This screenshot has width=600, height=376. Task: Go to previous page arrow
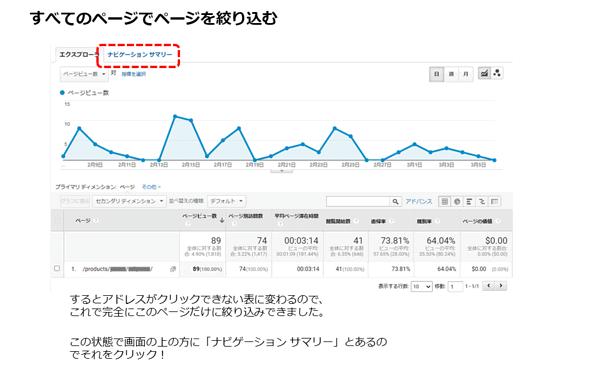(x=488, y=285)
